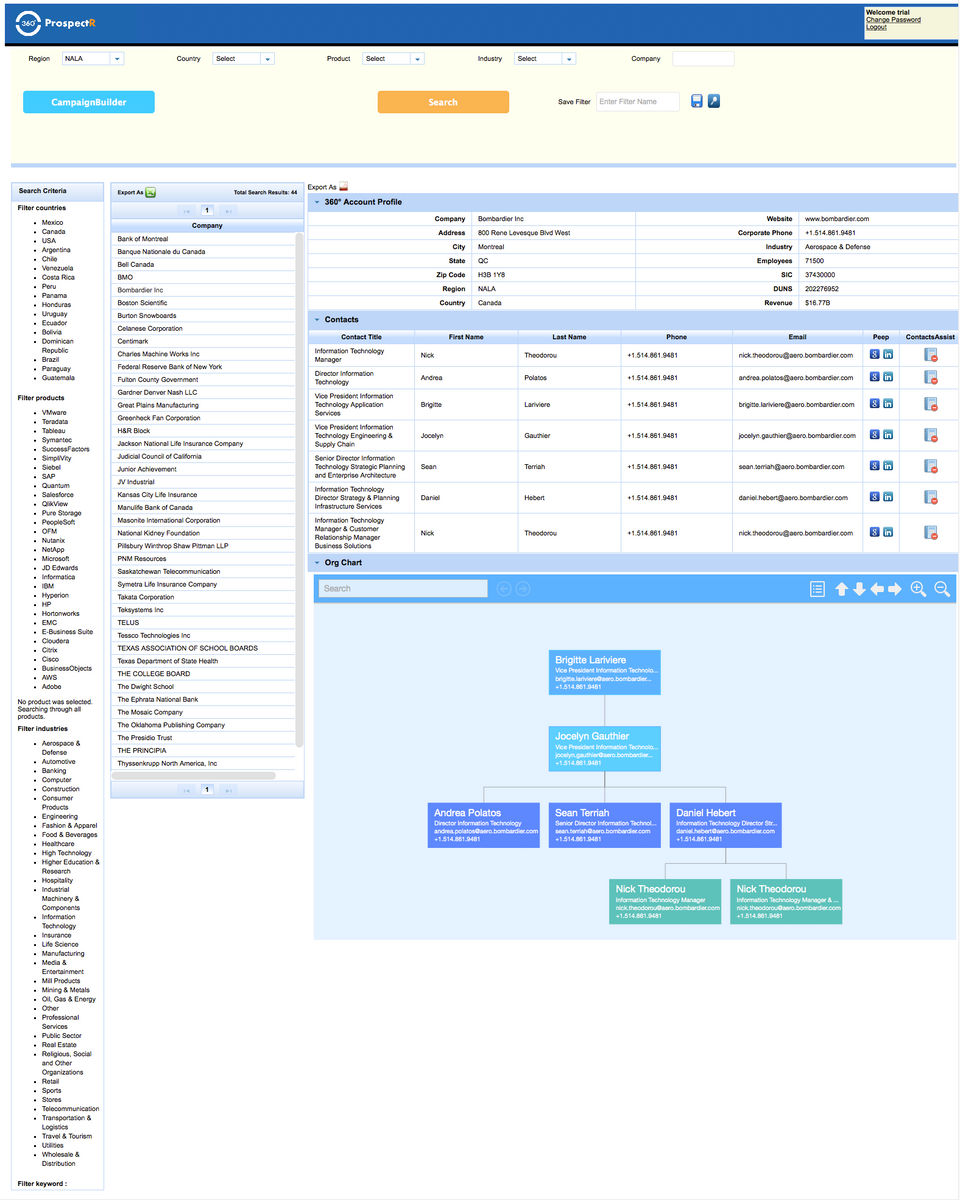Collapse the 360° Account Profile section
The height and width of the screenshot is (1200, 960).
(317, 202)
